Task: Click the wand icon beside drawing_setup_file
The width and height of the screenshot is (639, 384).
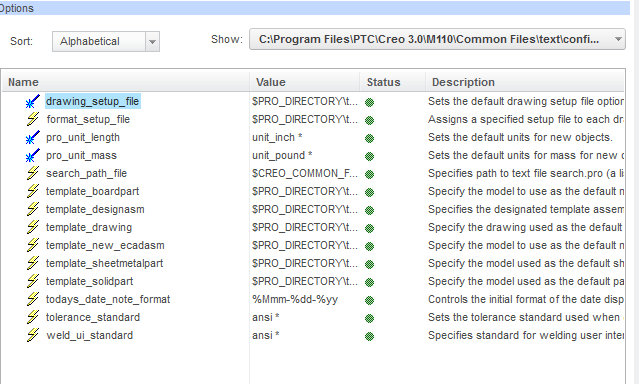Action: coord(33,102)
